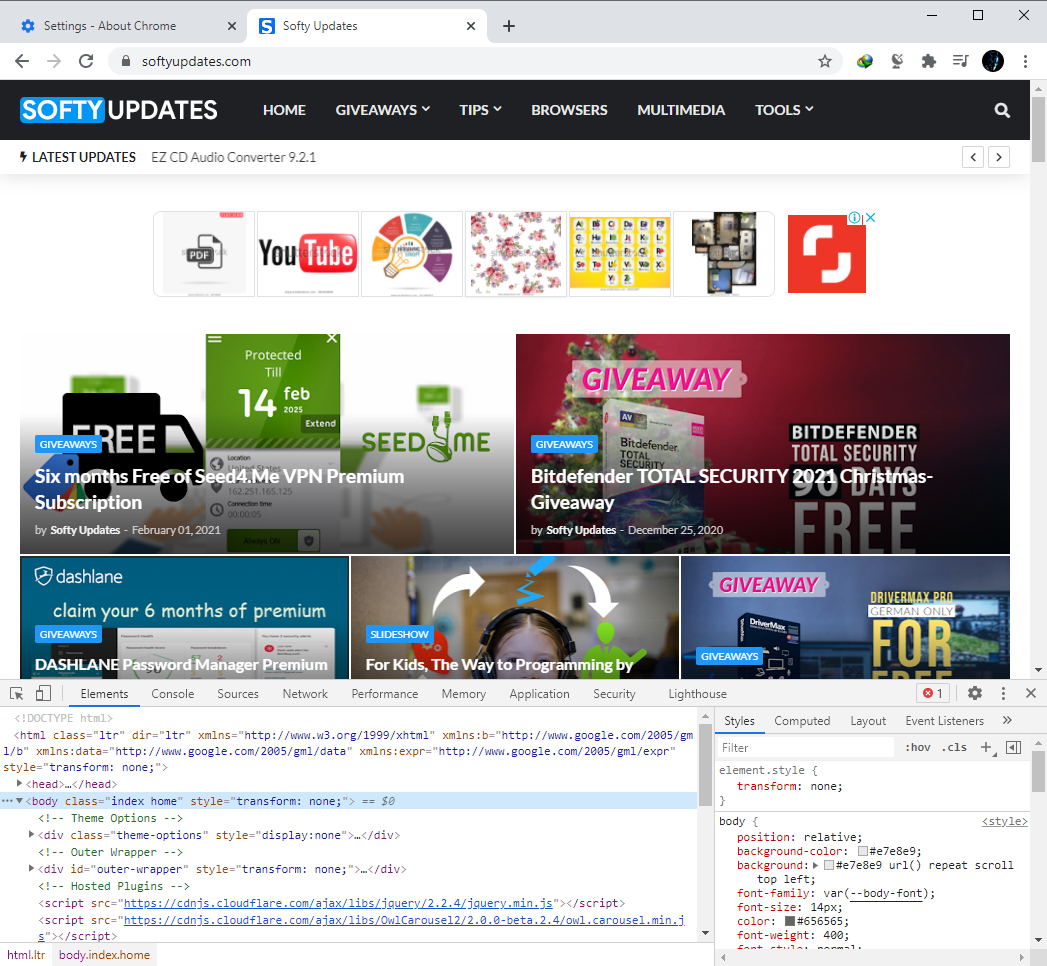The width and height of the screenshot is (1047, 966).
Task: Click the YouTube logo ad thumbnail
Action: tap(308, 254)
